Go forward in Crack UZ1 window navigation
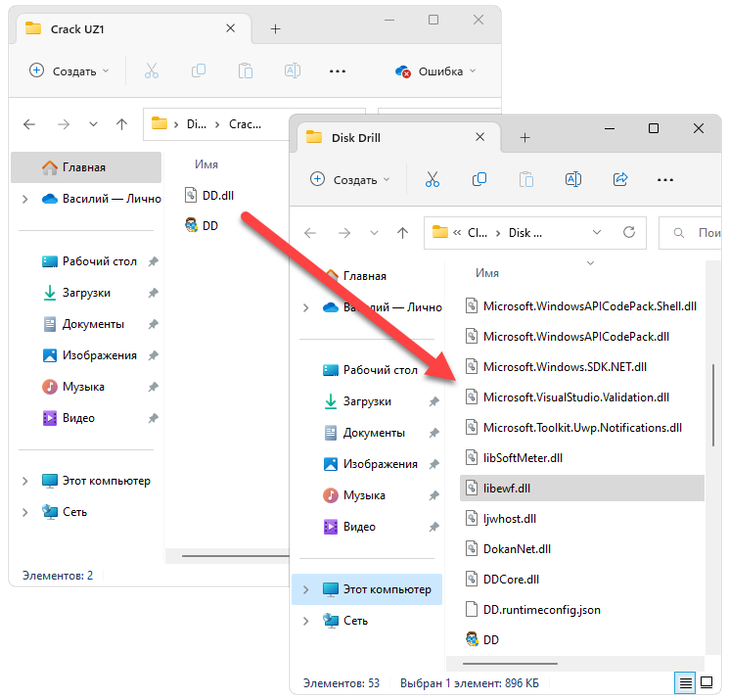The height and width of the screenshot is (700, 729). pyautogui.click(x=64, y=125)
